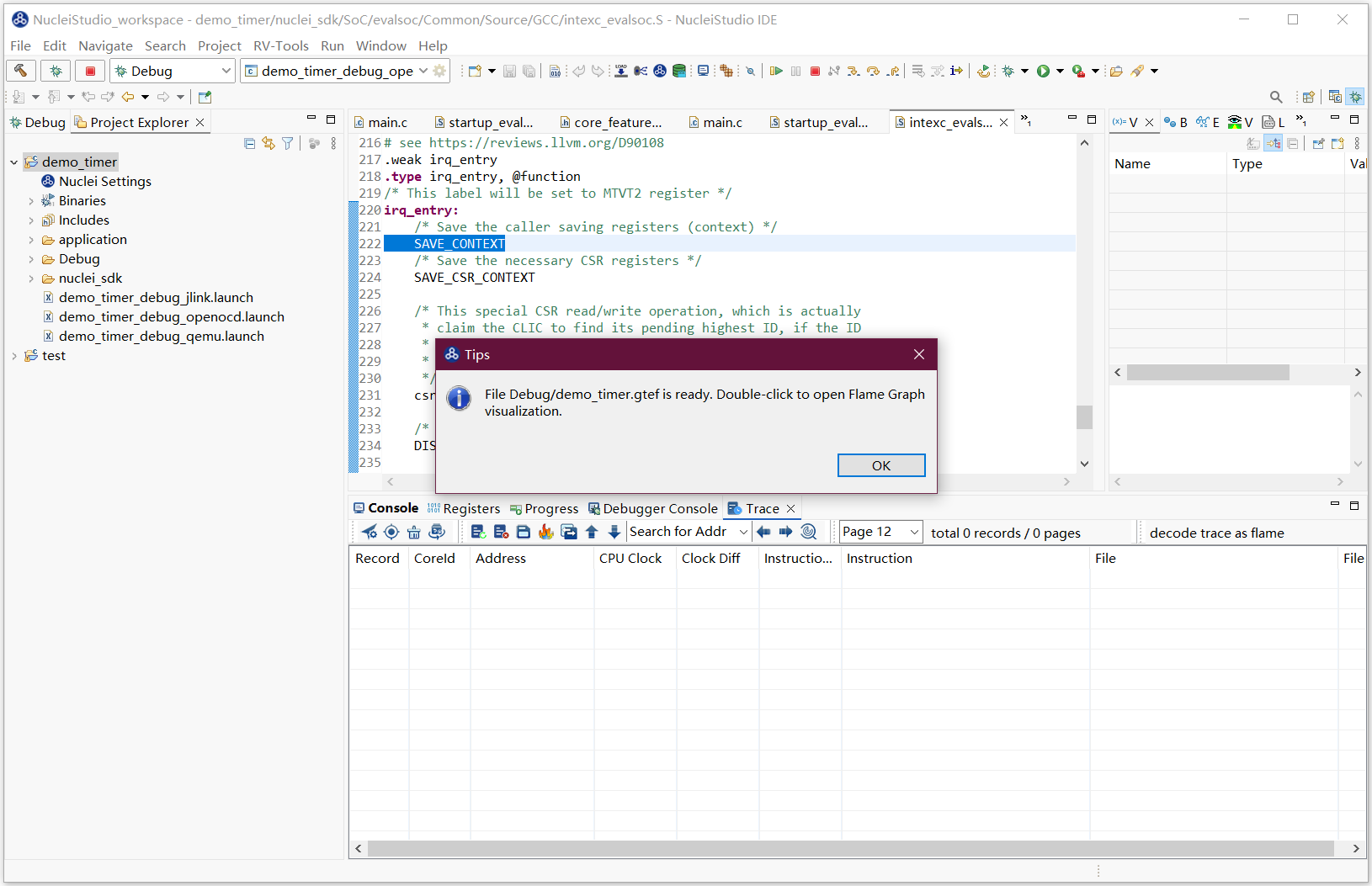Click the Trace table horizontal scrollbar

point(850,848)
